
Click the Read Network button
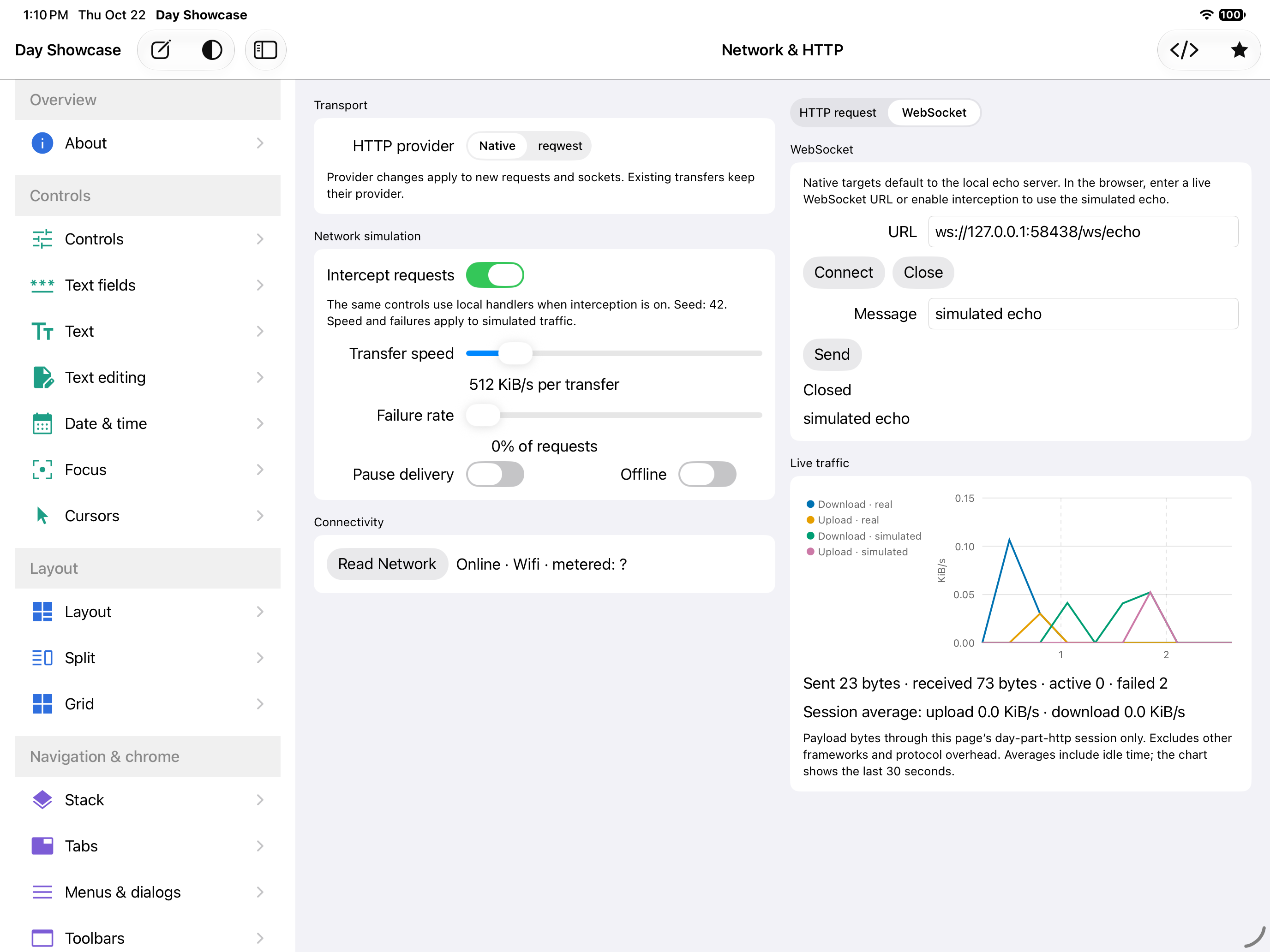click(x=387, y=564)
